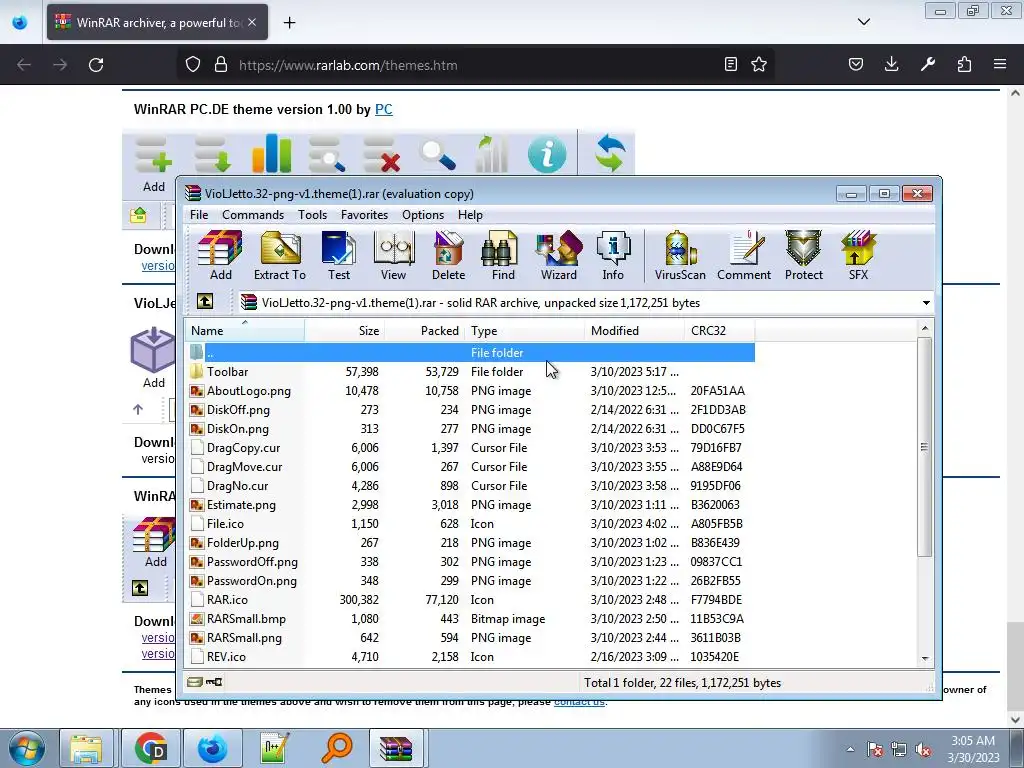The image size is (1024, 768).
Task: Select the REV.ico file row
Action: [x=470, y=656]
